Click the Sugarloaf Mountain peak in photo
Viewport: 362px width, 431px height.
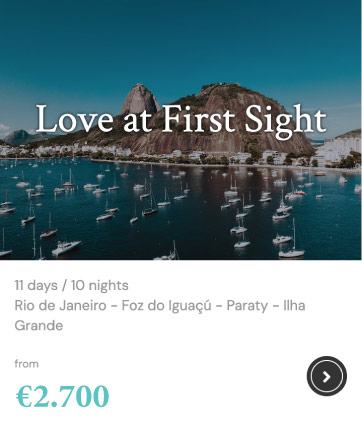click(140, 97)
